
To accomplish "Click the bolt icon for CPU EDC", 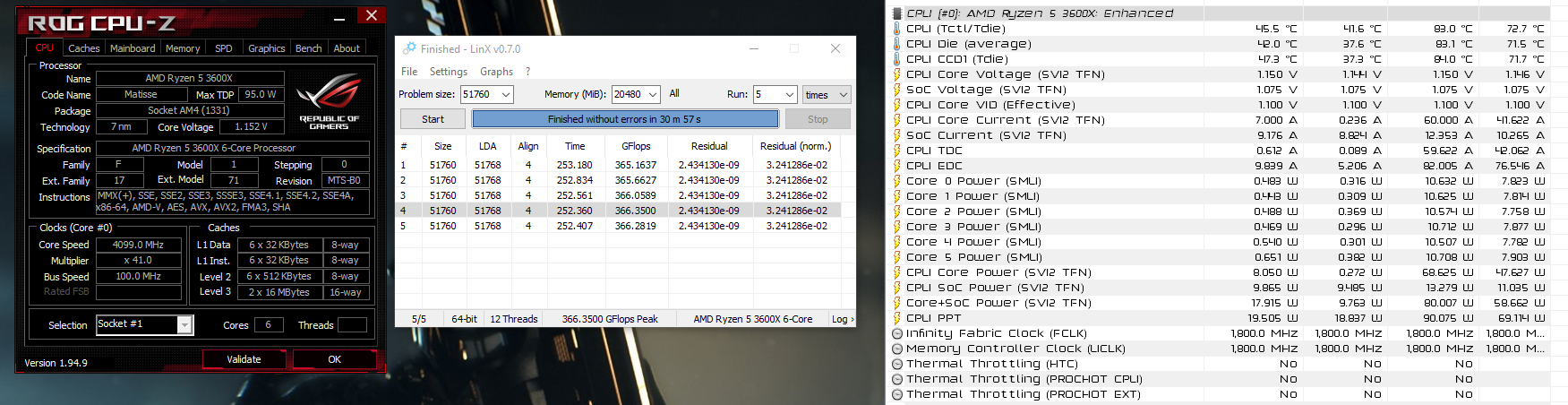I will click(897, 166).
